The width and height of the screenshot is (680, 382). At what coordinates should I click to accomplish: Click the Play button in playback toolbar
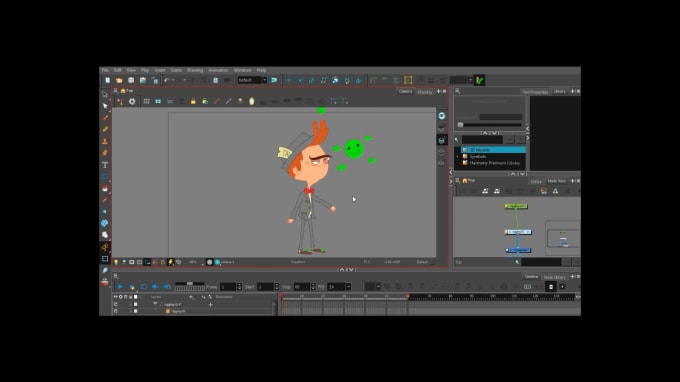click(120, 287)
